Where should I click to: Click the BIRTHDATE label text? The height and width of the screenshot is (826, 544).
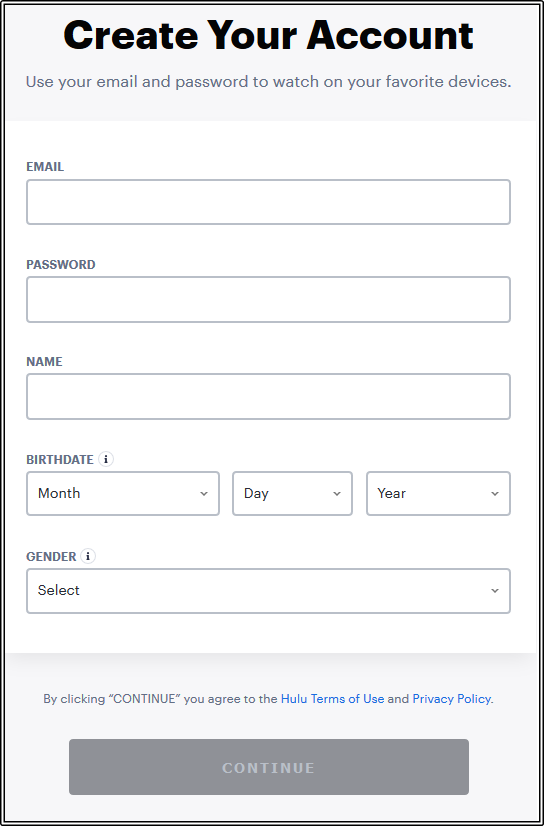(60, 459)
